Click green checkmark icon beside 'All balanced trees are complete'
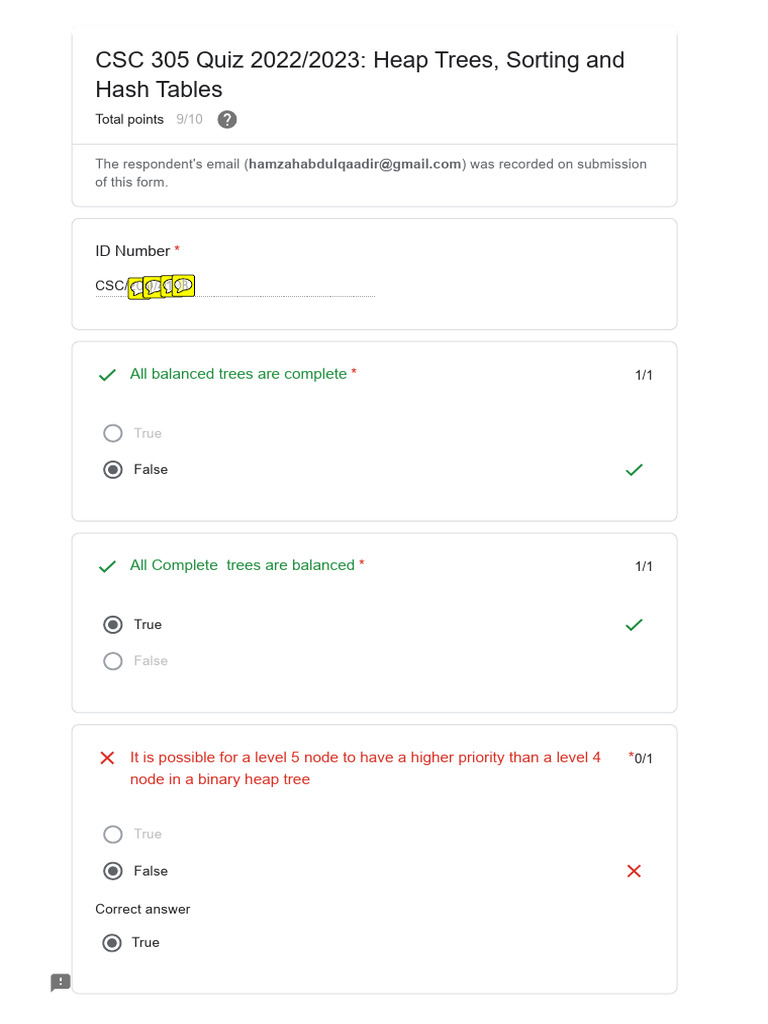Screen dimensions: 768x1024 click(107, 375)
